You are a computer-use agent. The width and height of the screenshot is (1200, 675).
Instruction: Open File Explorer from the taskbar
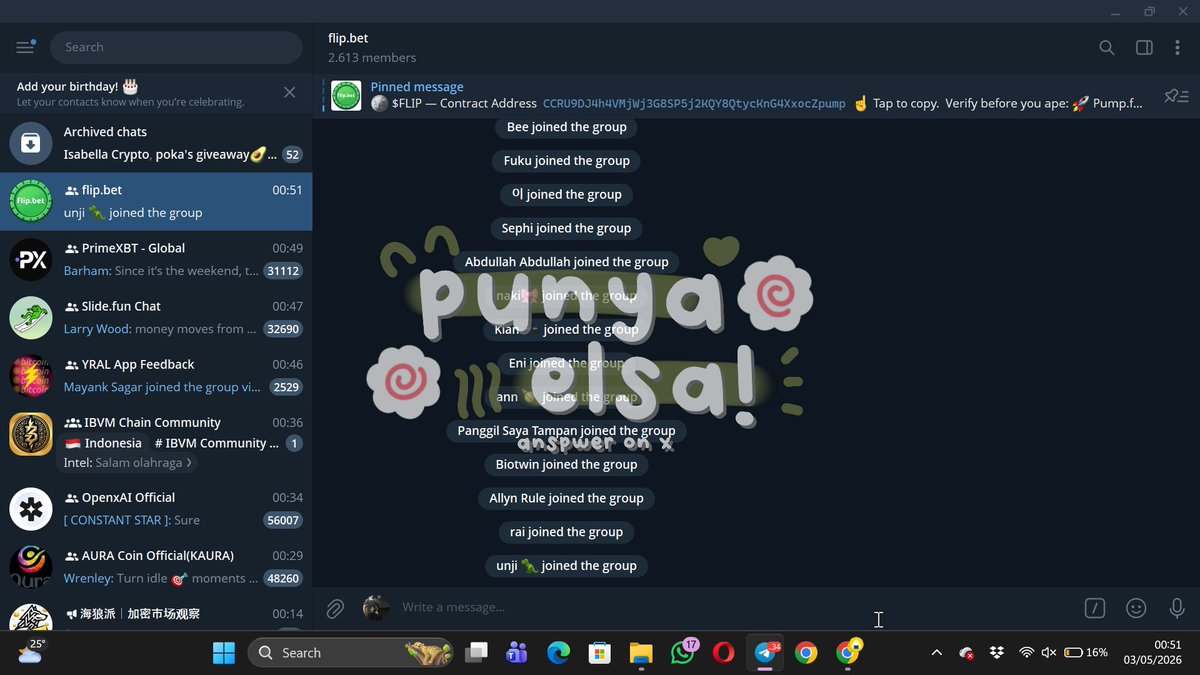coord(641,653)
